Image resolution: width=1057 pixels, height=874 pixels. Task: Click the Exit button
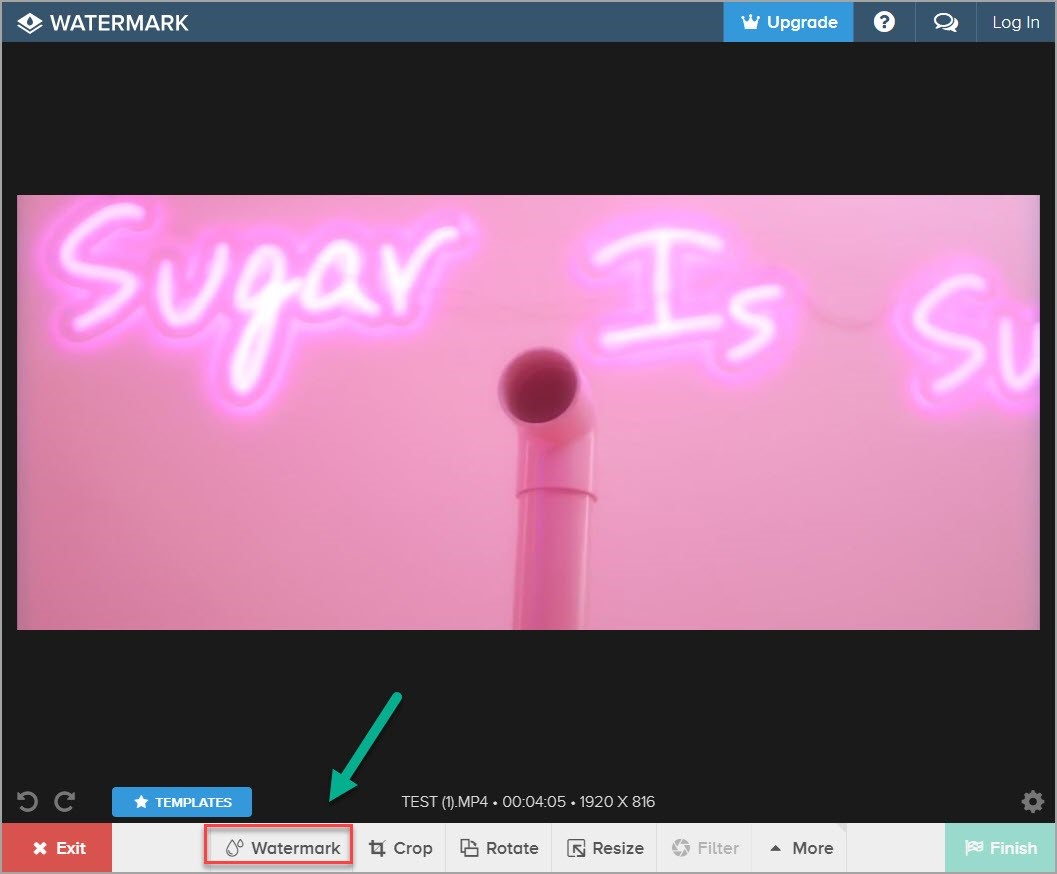tap(57, 847)
